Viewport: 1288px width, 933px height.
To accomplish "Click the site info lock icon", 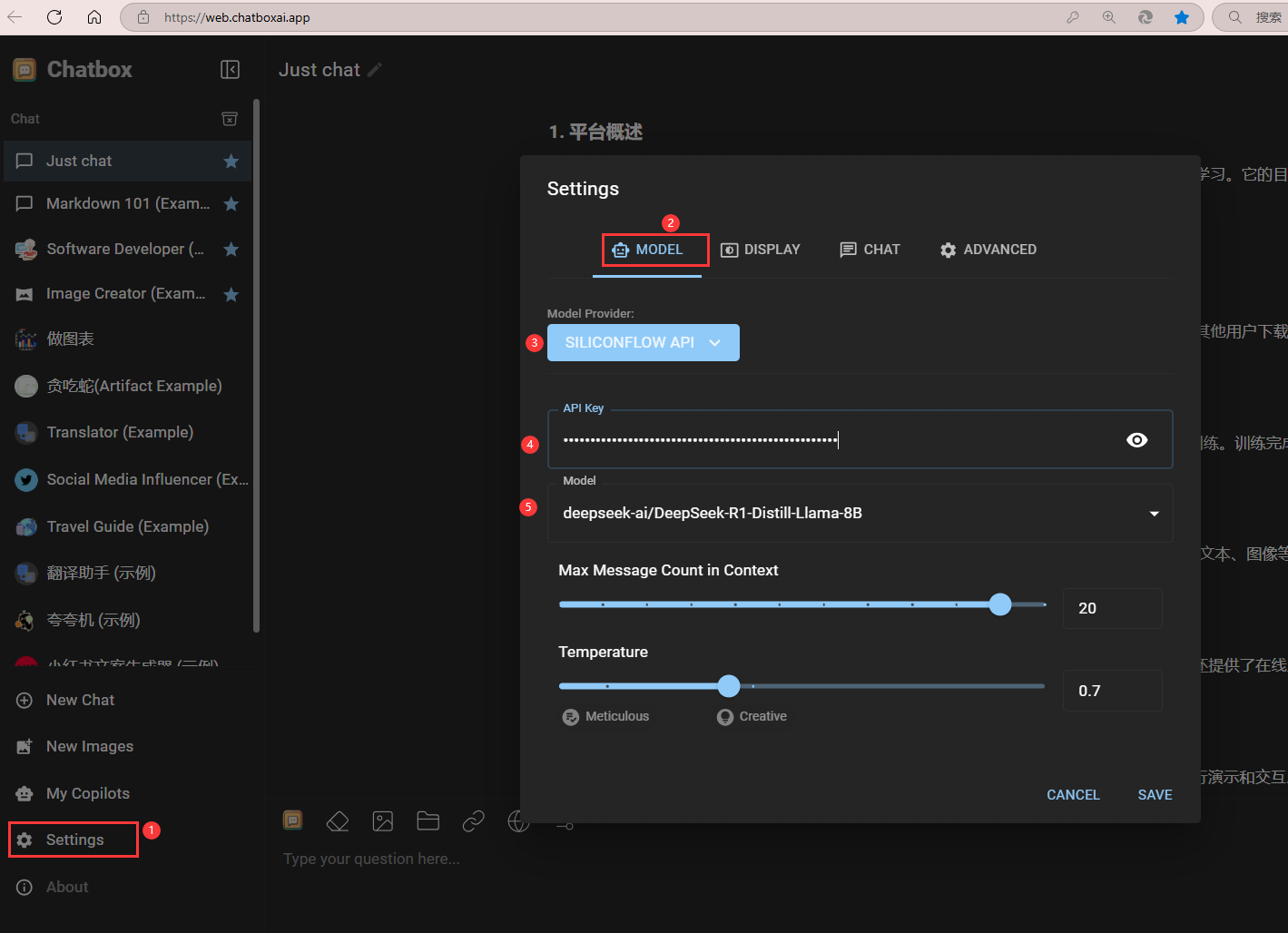I will coord(143,17).
